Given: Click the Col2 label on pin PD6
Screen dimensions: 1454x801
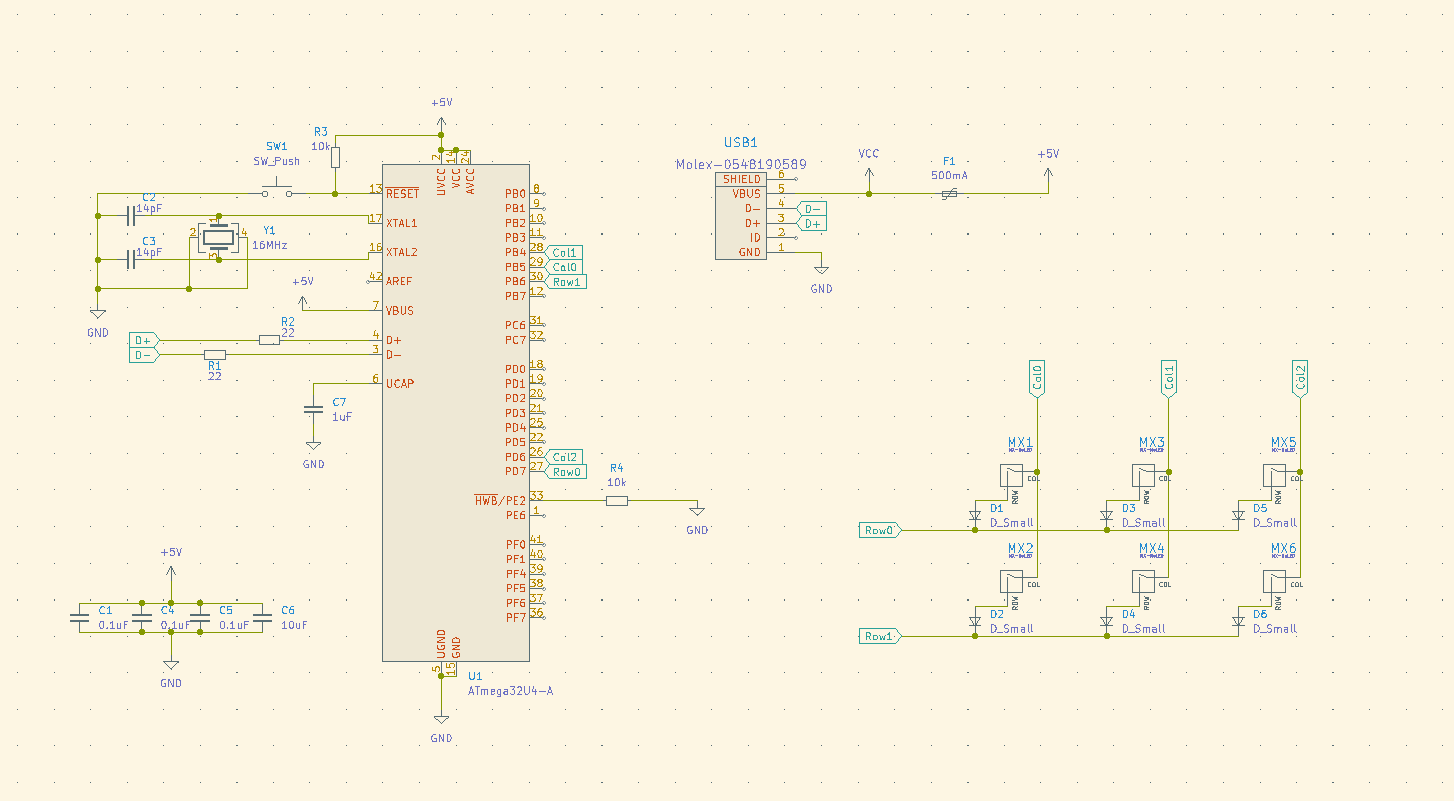Looking at the screenshot, I should coord(563,457).
